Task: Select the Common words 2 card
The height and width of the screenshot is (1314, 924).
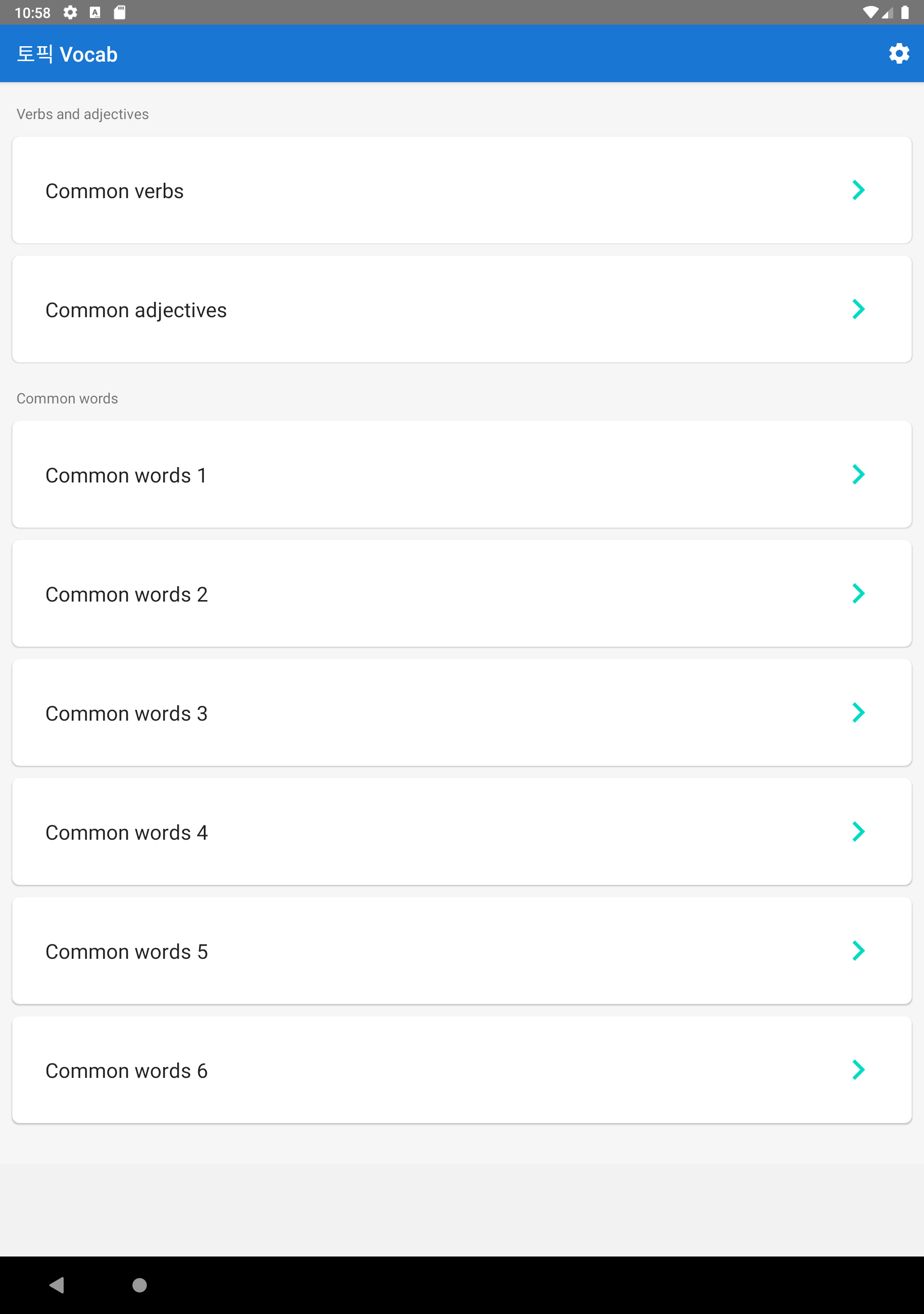Action: point(126,594)
